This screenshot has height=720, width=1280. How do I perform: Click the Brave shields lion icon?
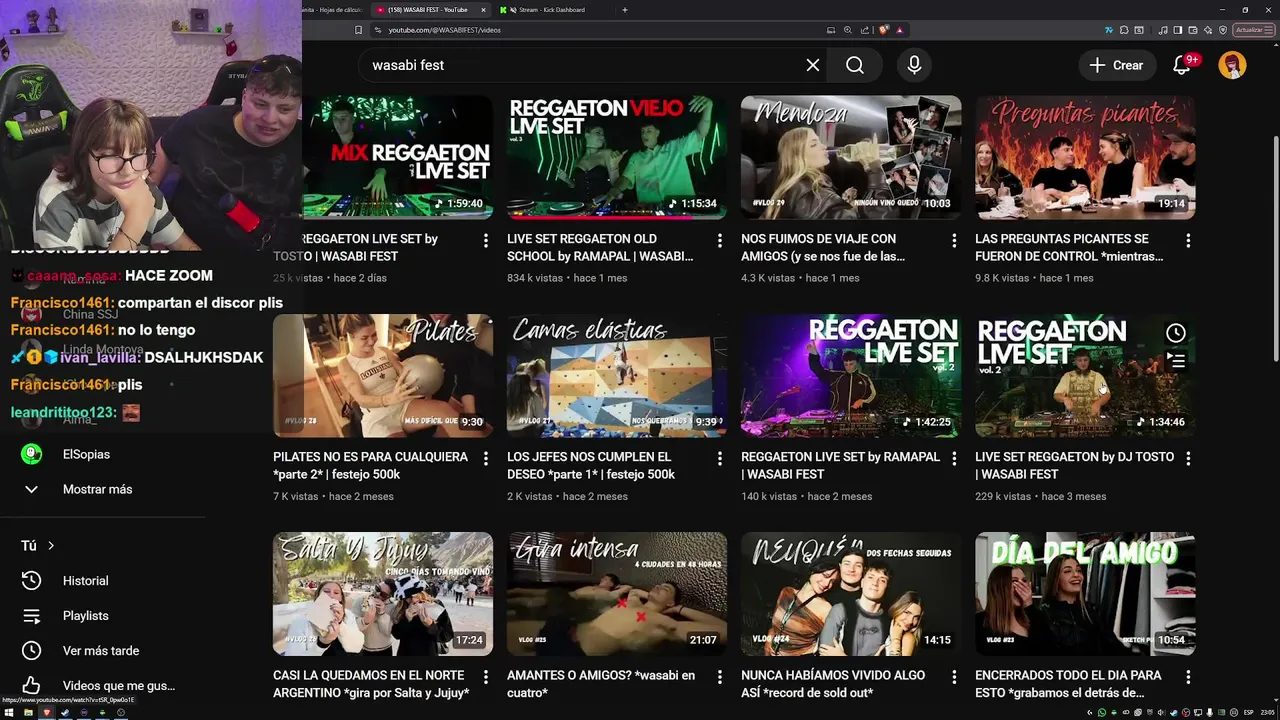tap(883, 30)
